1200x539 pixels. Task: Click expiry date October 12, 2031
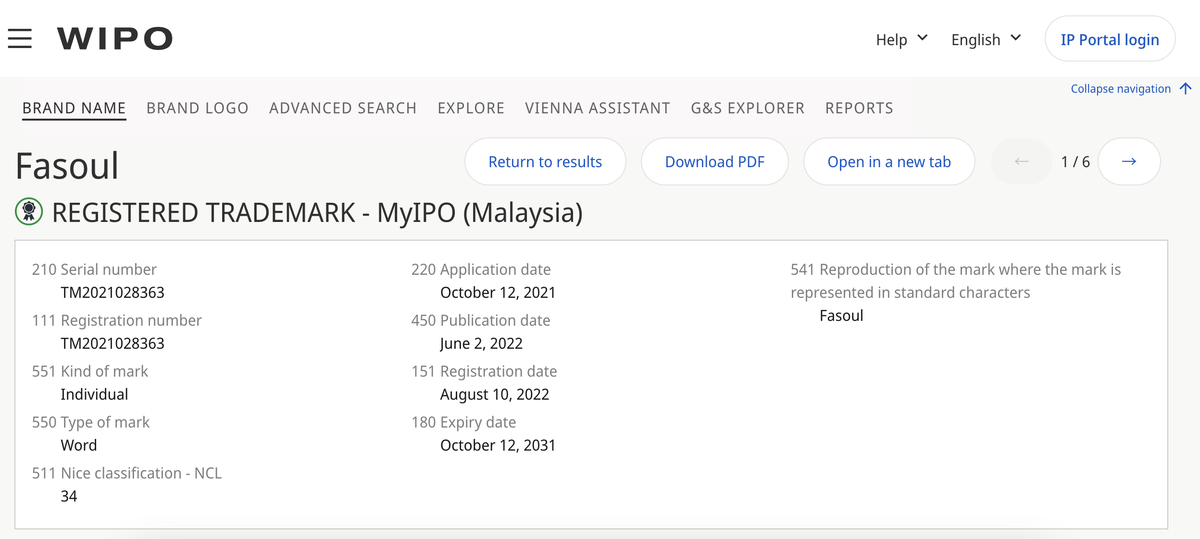point(498,445)
